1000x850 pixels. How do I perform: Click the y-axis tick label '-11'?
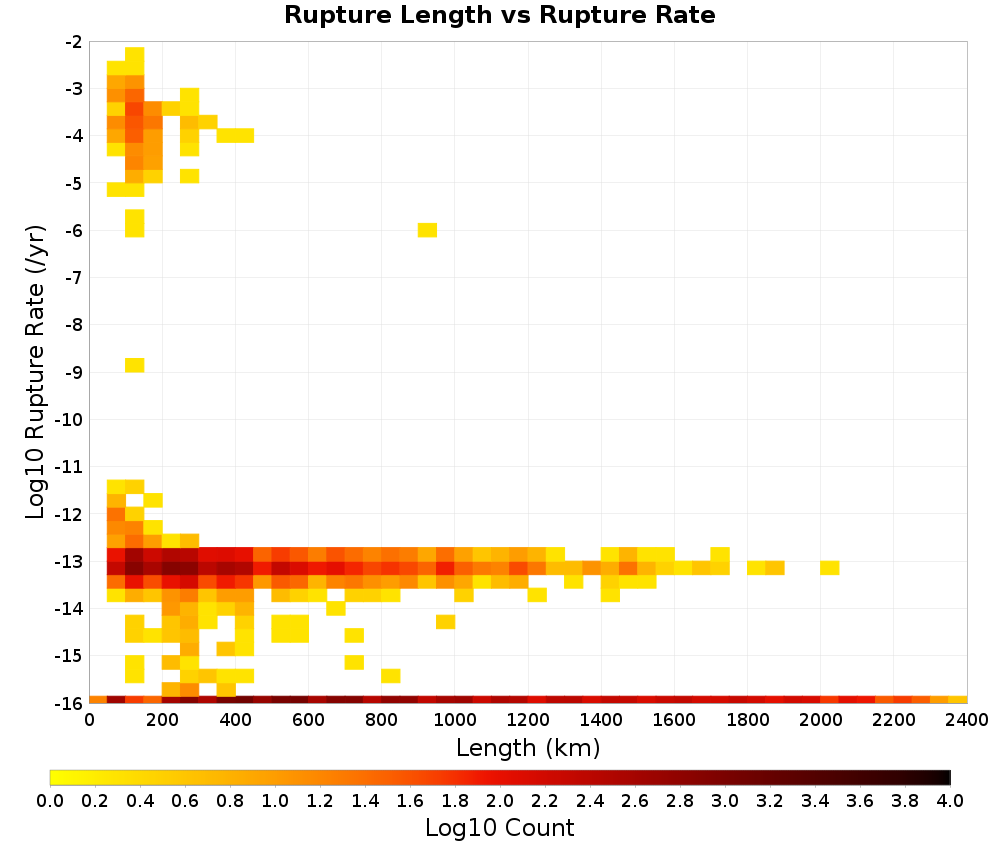point(69,467)
